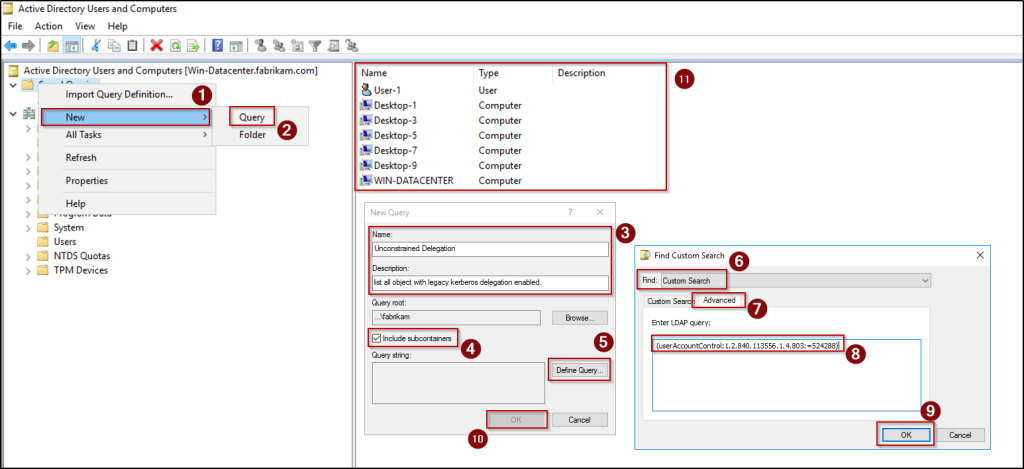The height and width of the screenshot is (469, 1024).
Task: Open the Action menu
Action: click(x=48, y=25)
